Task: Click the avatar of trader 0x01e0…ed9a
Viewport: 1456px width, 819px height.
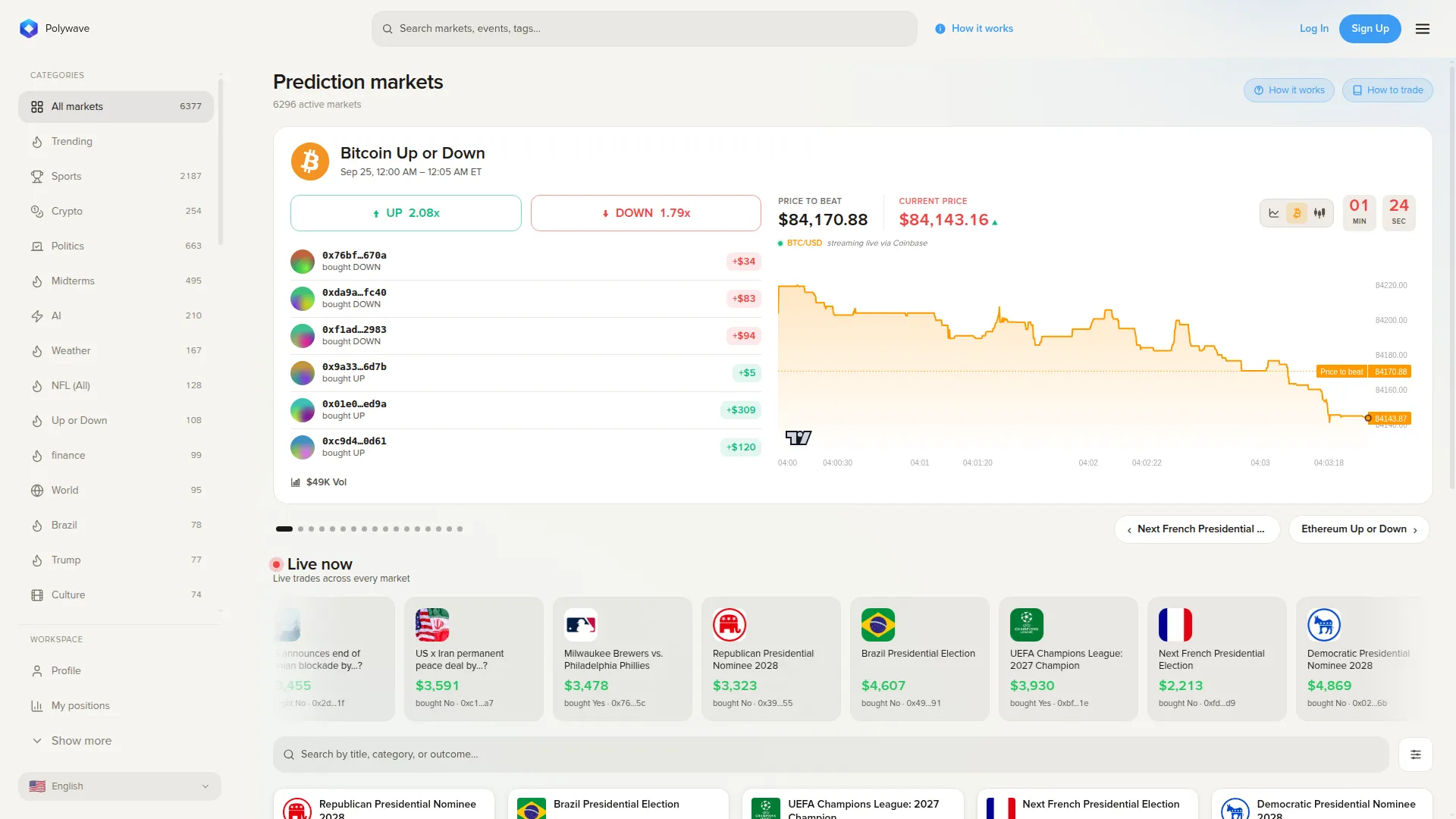Action: 303,410
